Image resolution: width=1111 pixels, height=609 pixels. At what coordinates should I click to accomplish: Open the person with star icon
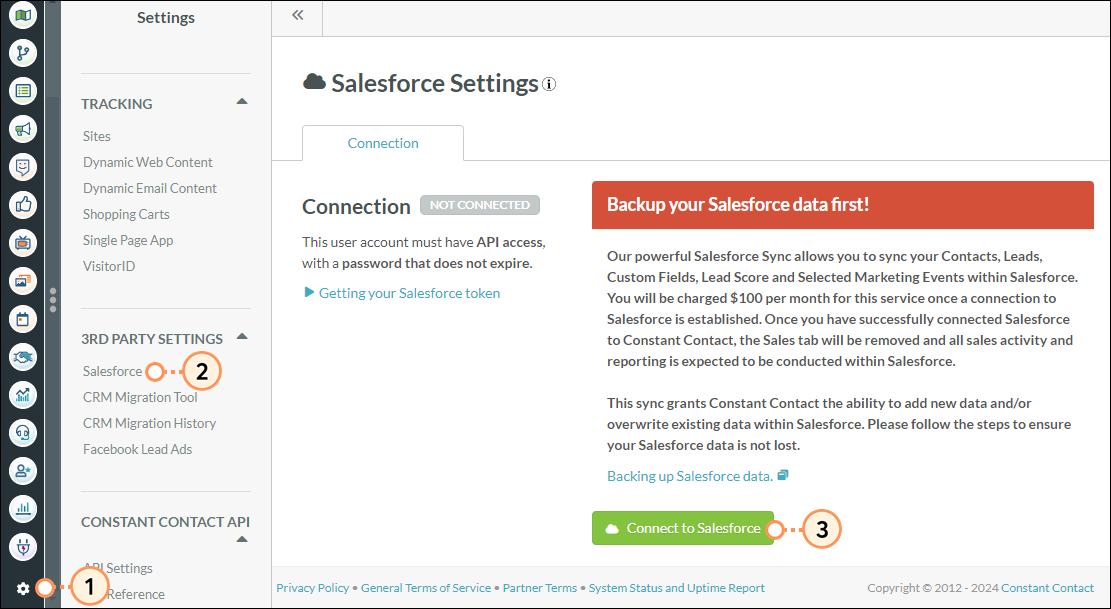click(x=23, y=470)
